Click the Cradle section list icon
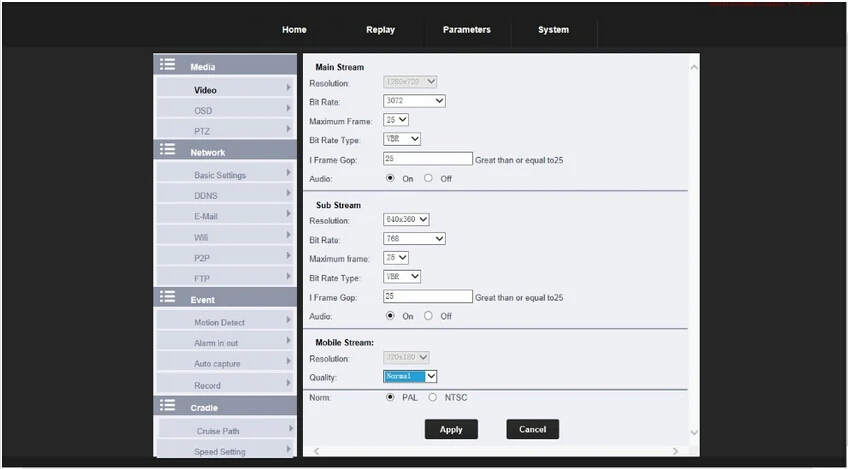 pyautogui.click(x=168, y=405)
